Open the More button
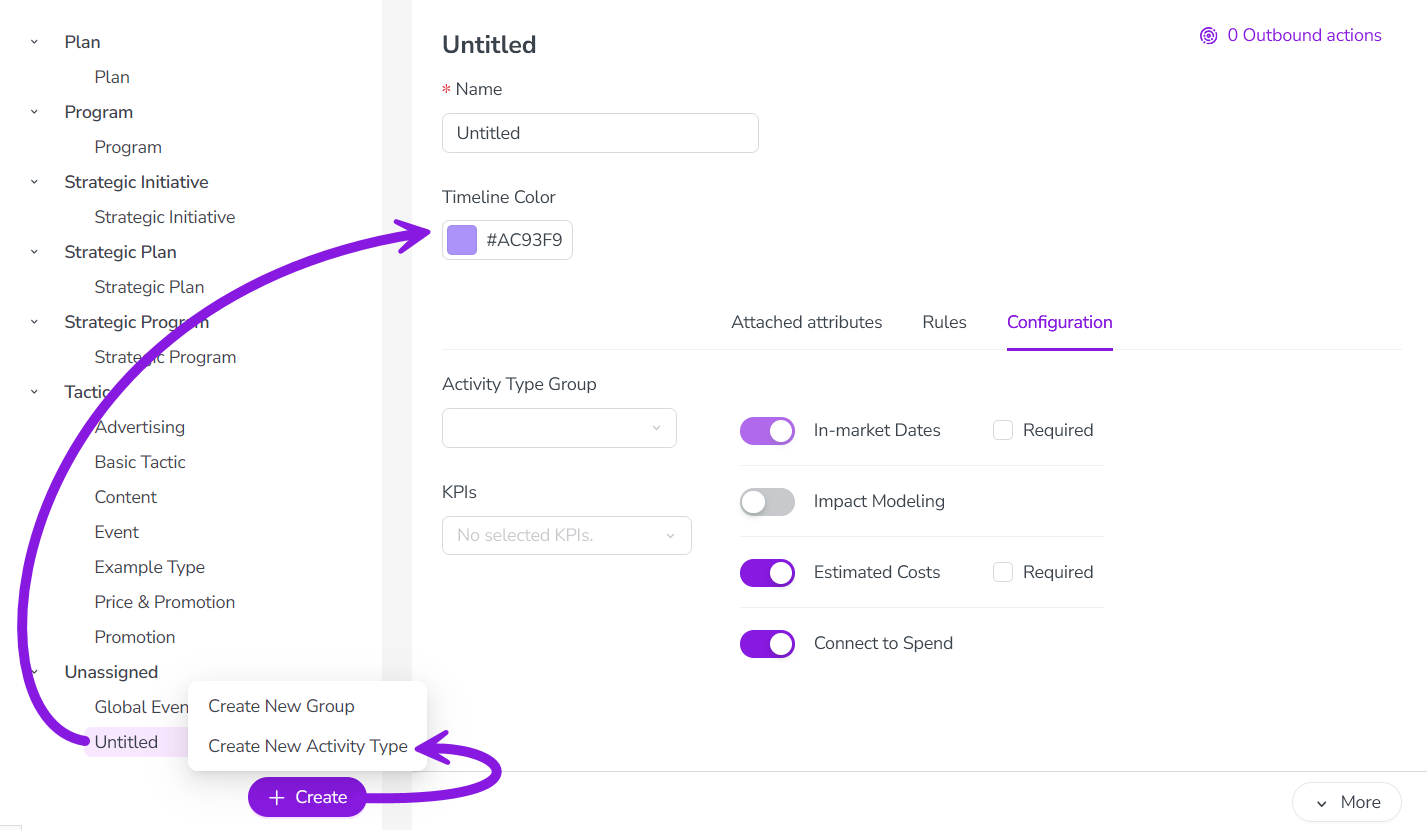This screenshot has width=1427, height=830. pos(1347,802)
